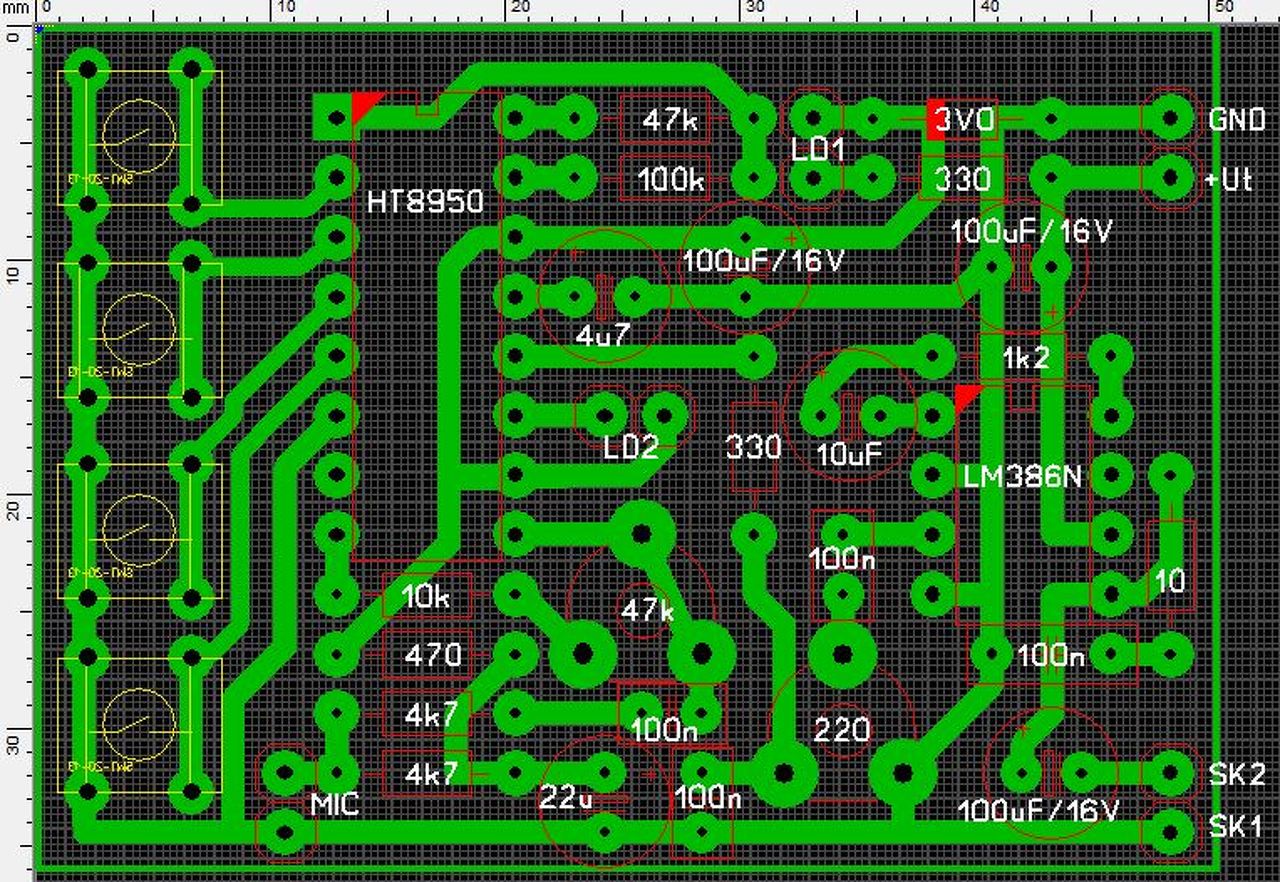
Task: Click the 40 mark on the horizontal ruler
Action: pyautogui.click(x=992, y=8)
